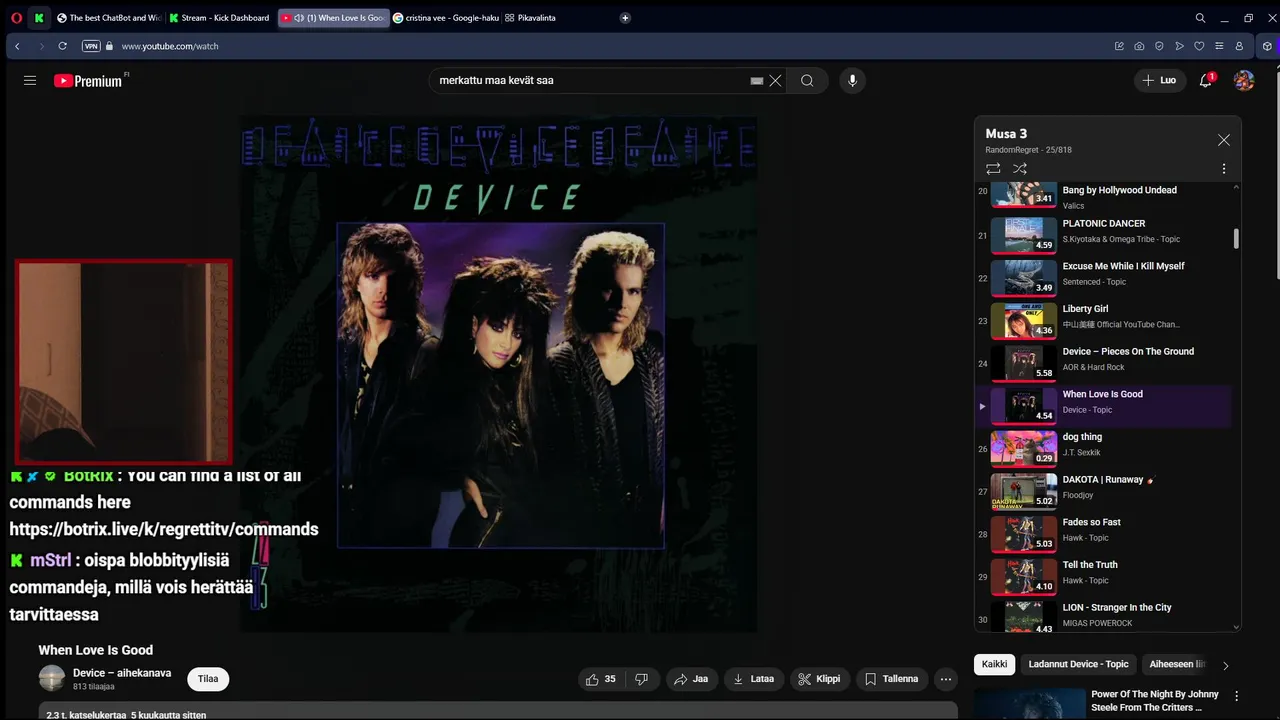
Task: Create a clip with Klippi
Action: [819, 679]
